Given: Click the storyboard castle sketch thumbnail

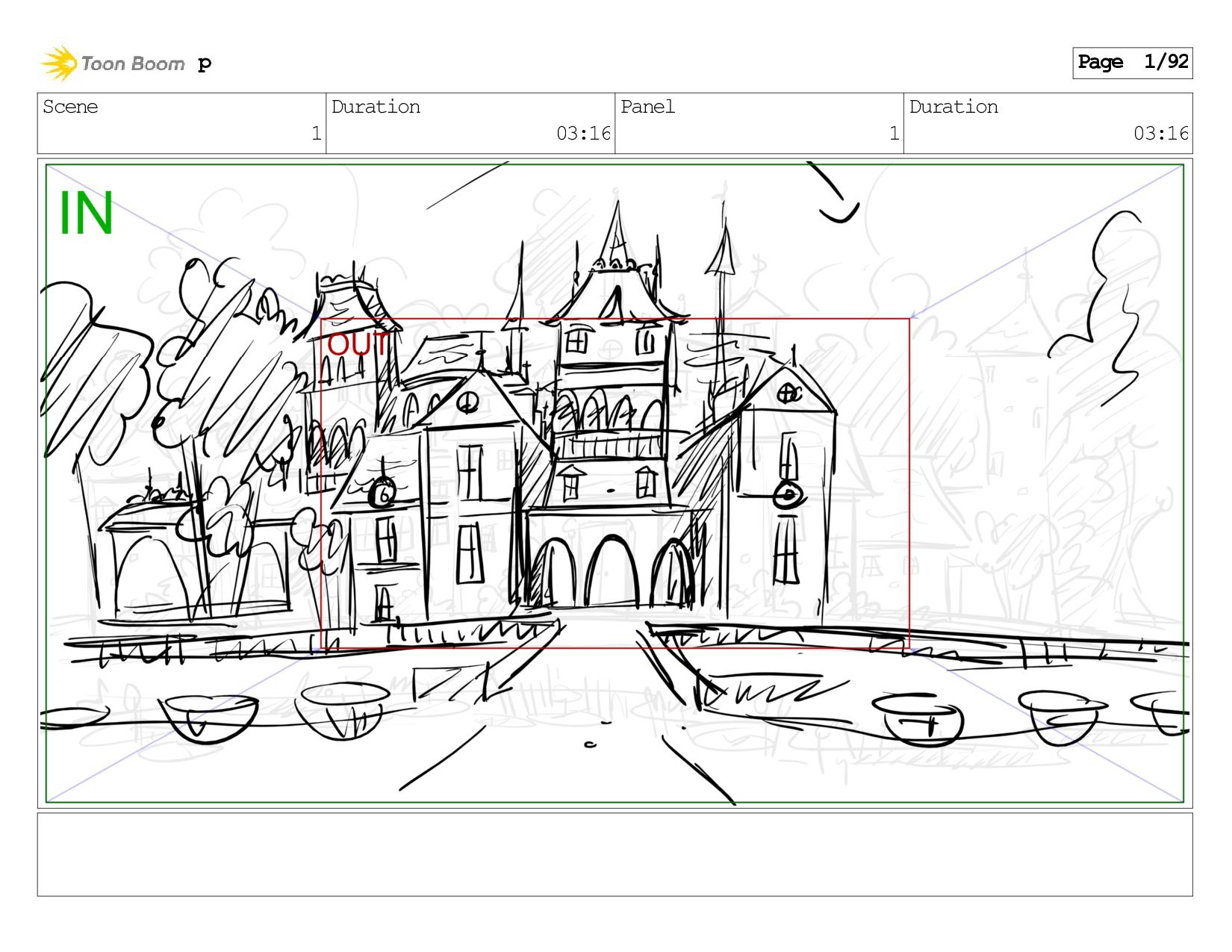Looking at the screenshot, I should click(x=615, y=483).
